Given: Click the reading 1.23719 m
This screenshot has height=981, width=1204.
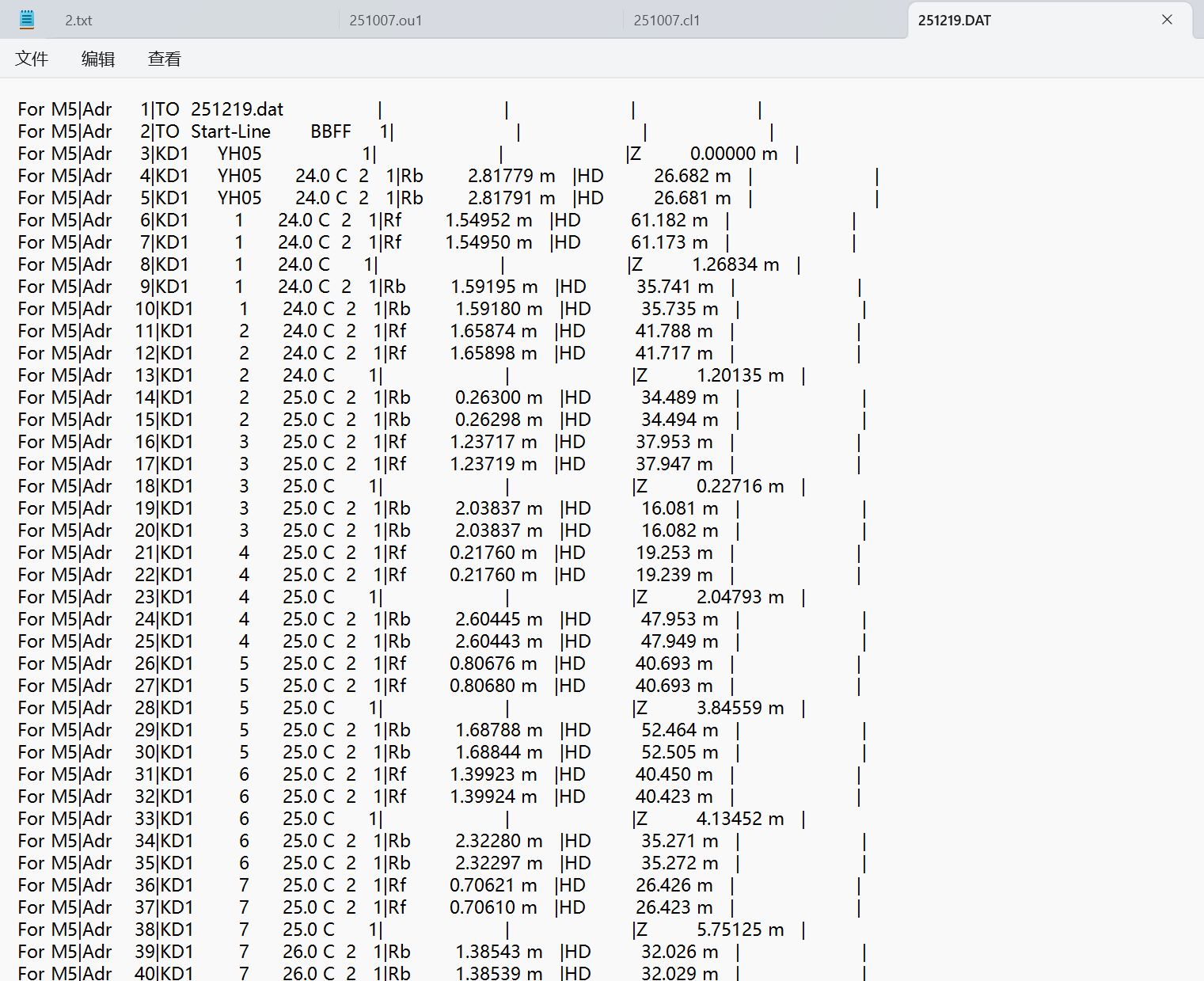Looking at the screenshot, I should tap(493, 464).
